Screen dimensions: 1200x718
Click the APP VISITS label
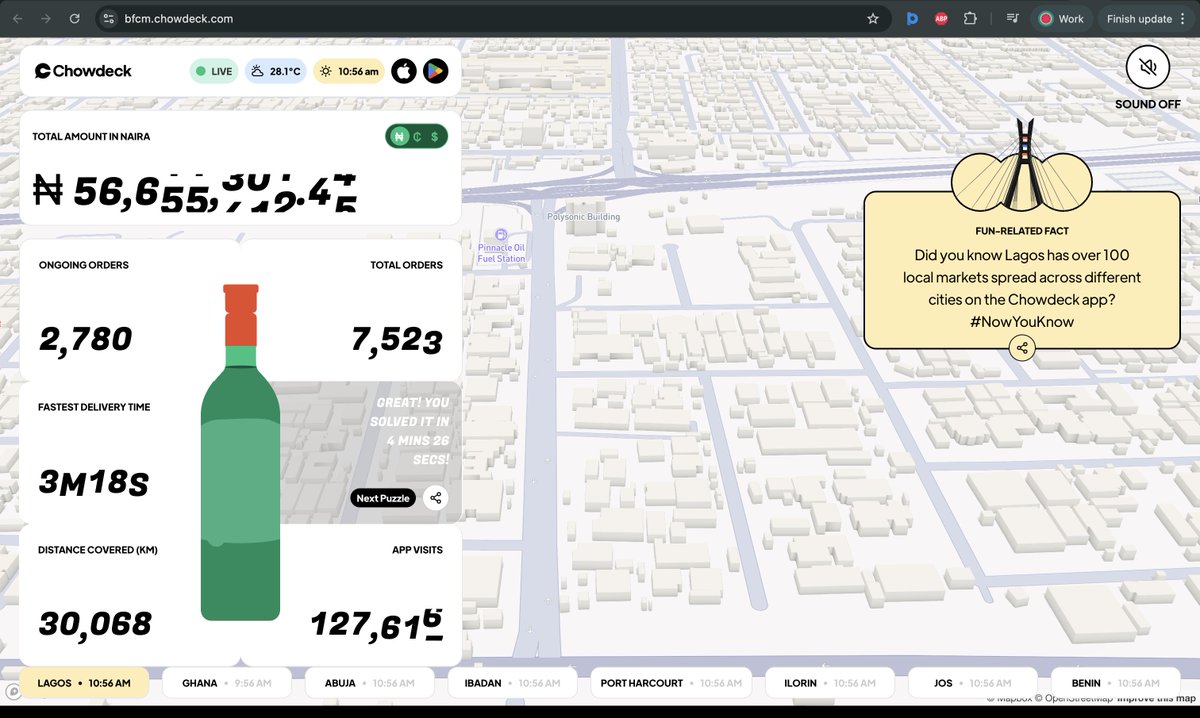[x=417, y=550]
